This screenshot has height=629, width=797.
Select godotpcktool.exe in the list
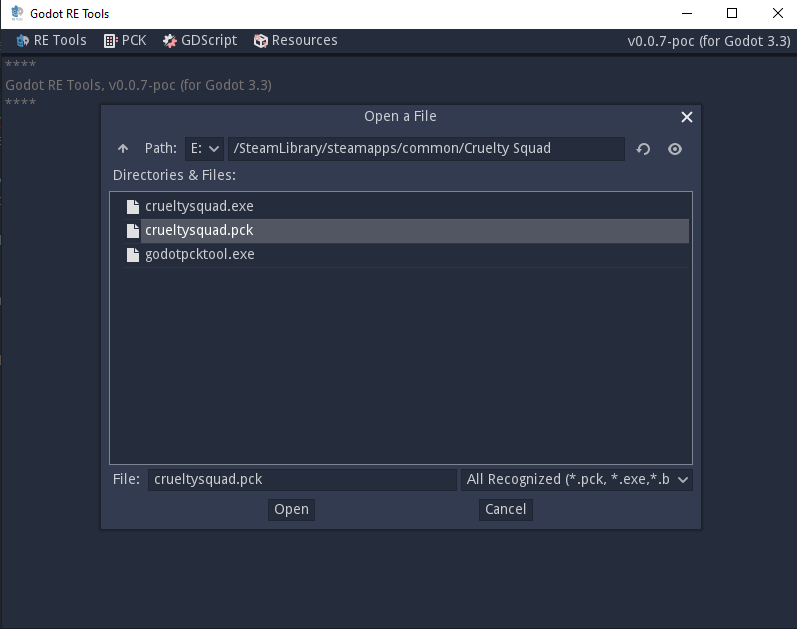200,255
